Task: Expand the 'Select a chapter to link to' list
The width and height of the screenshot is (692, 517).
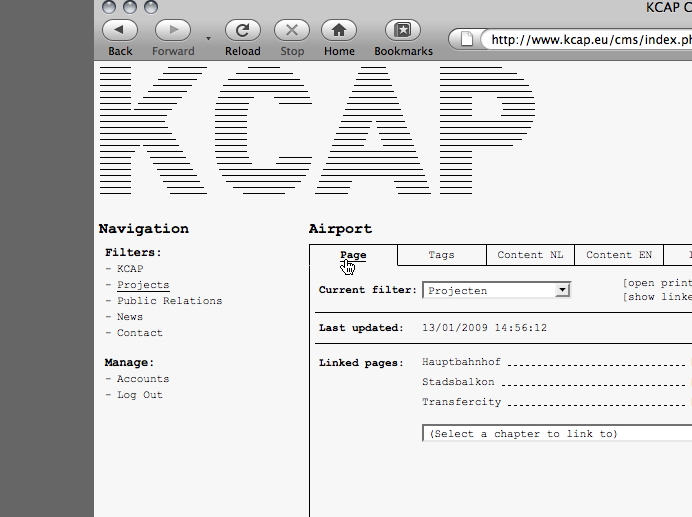Action: (556, 434)
